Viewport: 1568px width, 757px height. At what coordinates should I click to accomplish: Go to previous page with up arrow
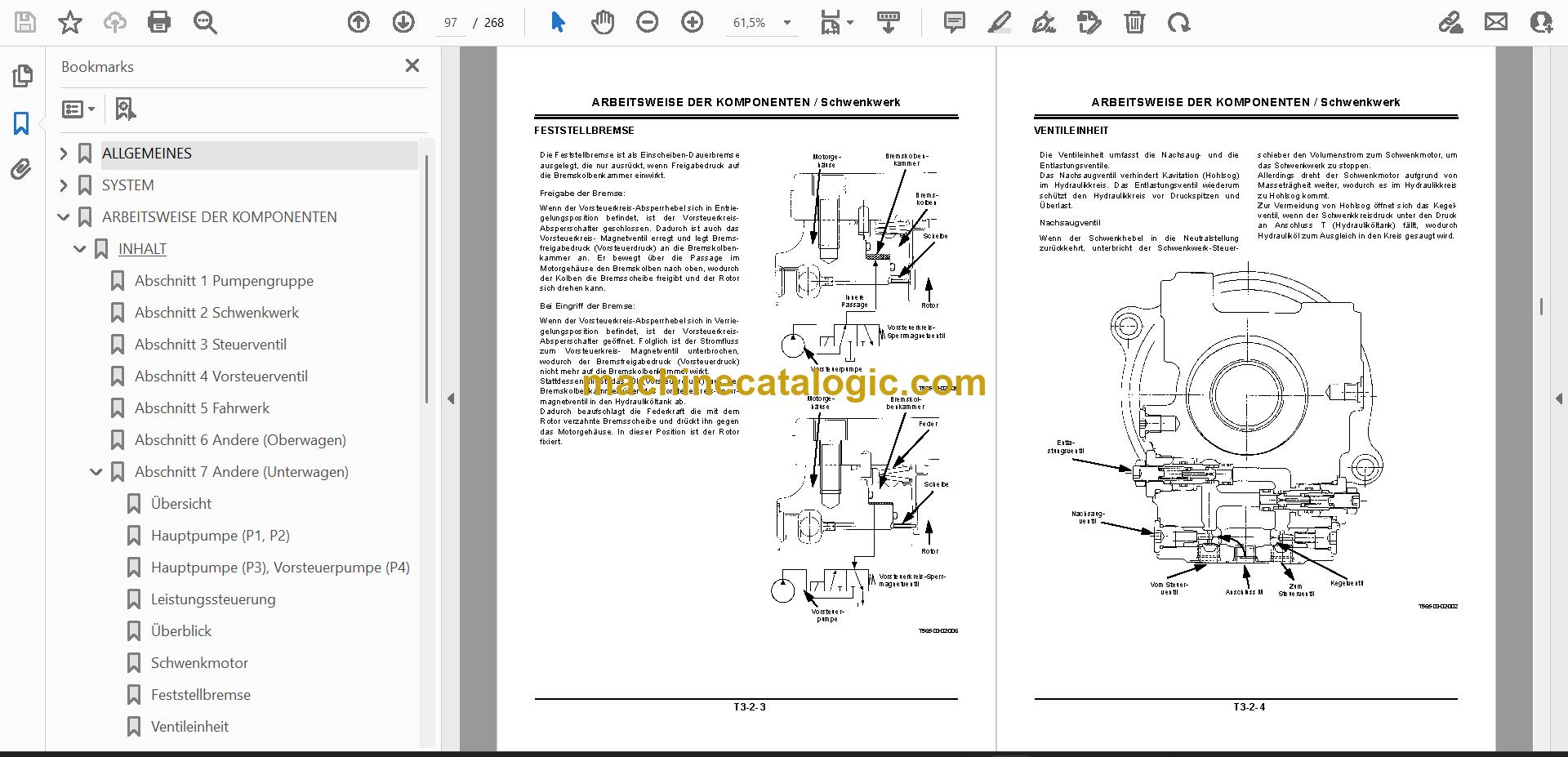point(359,22)
